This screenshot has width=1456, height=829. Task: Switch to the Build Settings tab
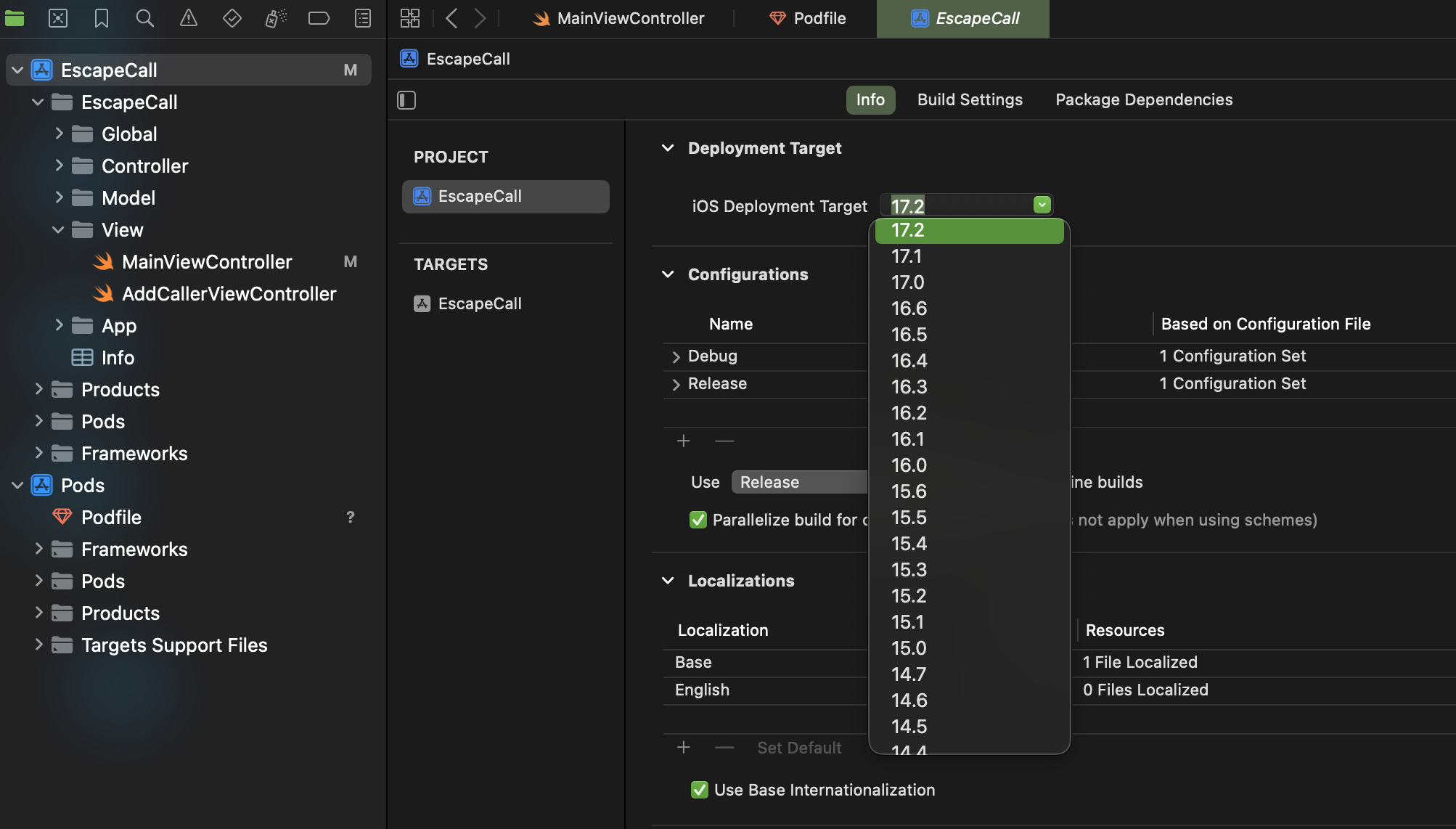click(x=970, y=99)
